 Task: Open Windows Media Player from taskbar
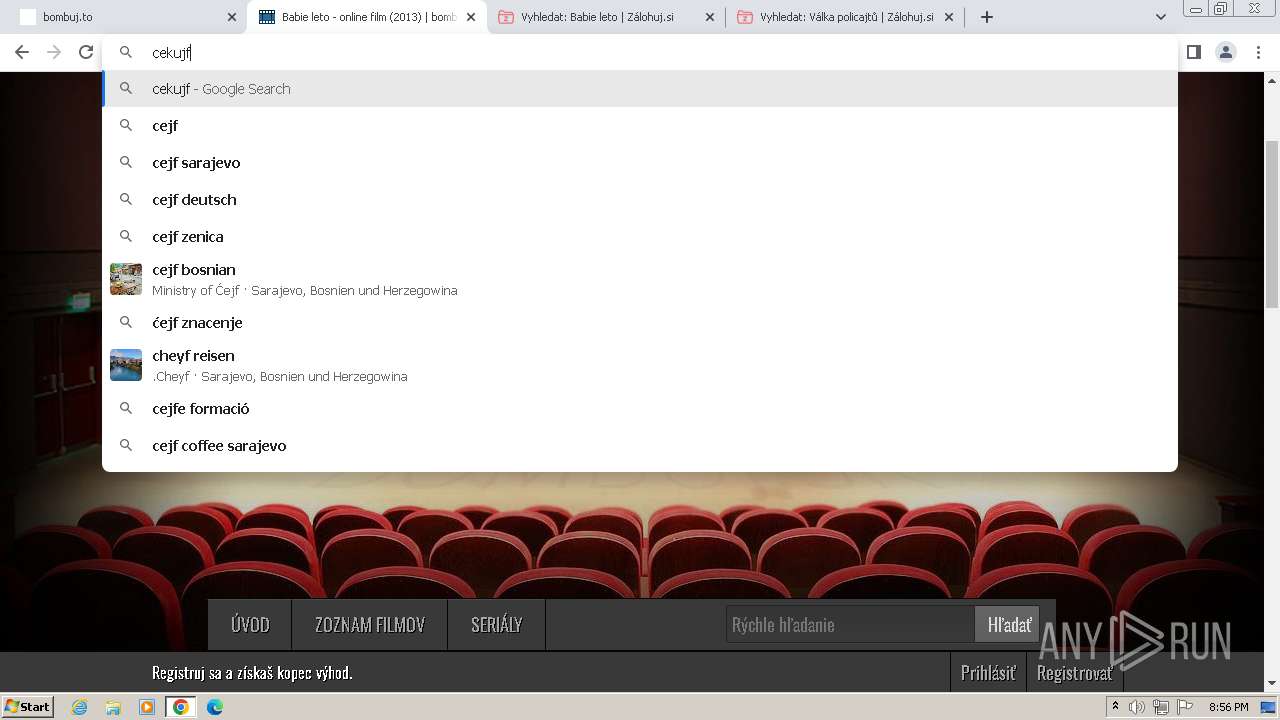[x=147, y=707]
